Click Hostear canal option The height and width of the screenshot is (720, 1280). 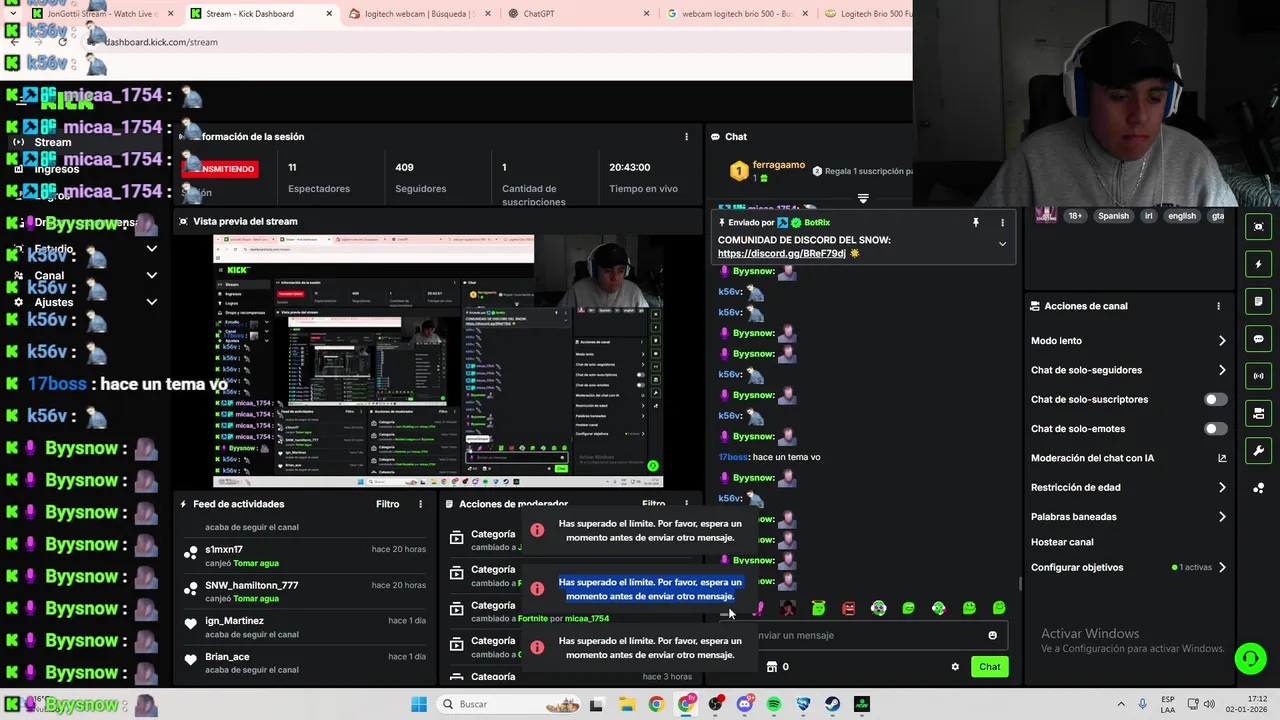(x=1062, y=542)
